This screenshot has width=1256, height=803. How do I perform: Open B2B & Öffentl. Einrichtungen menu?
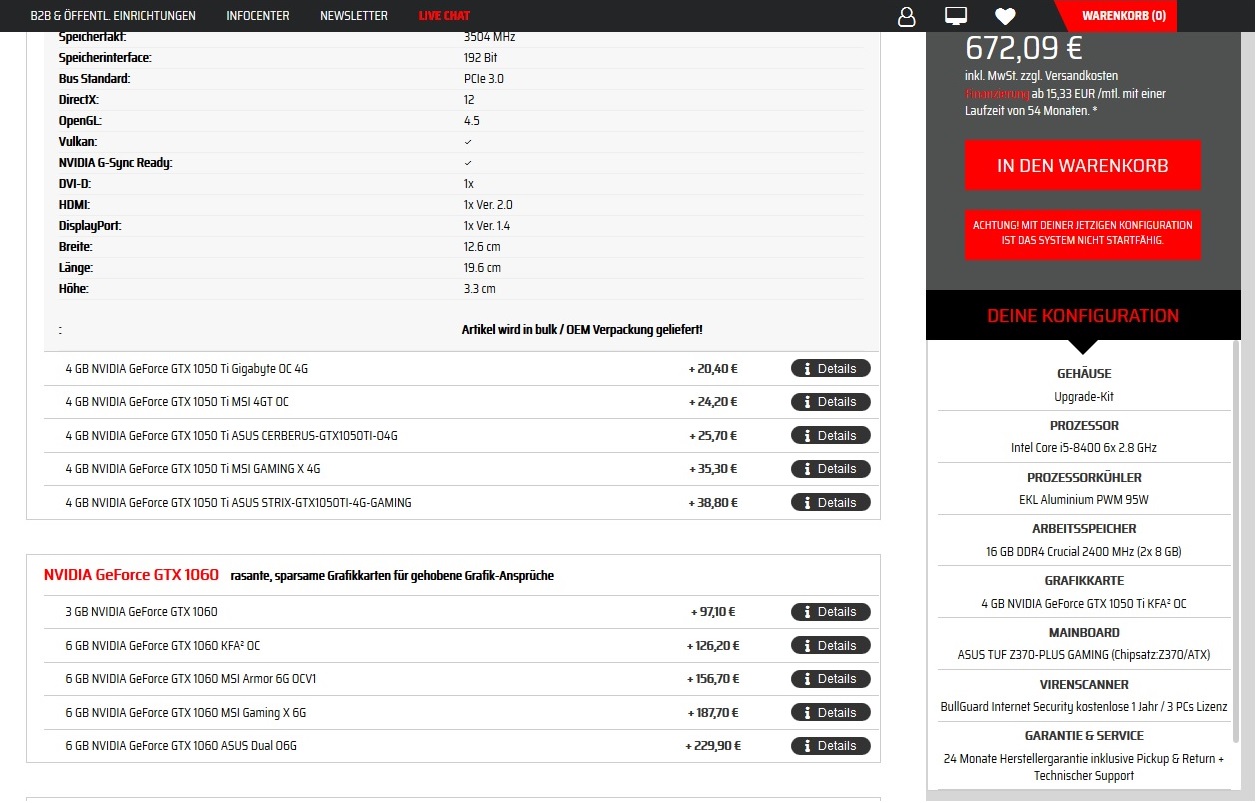[113, 16]
